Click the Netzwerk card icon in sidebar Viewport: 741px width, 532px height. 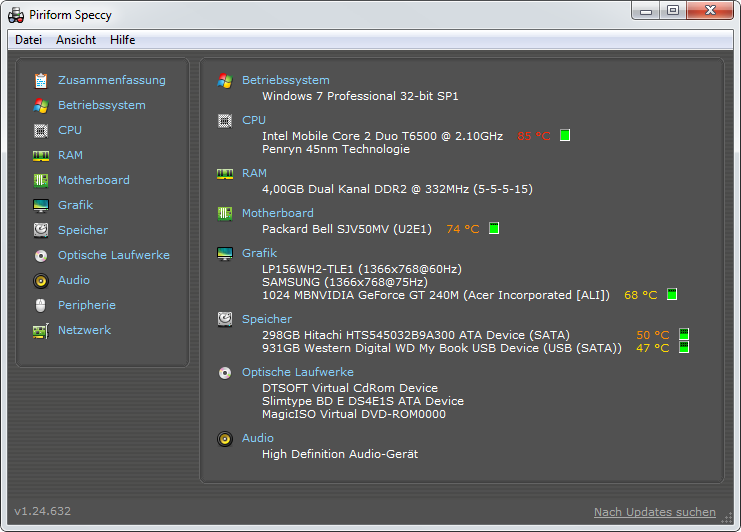pyautogui.click(x=41, y=331)
